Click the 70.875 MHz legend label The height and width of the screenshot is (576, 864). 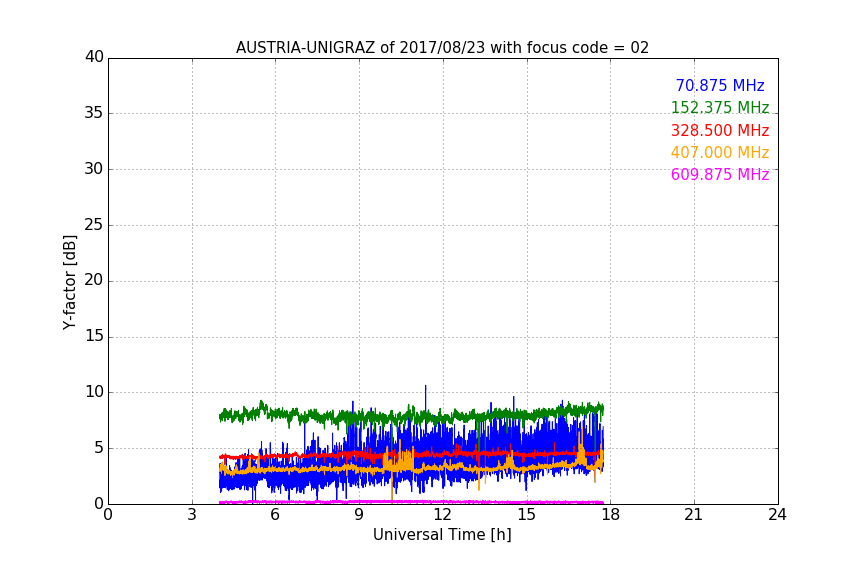720,85
